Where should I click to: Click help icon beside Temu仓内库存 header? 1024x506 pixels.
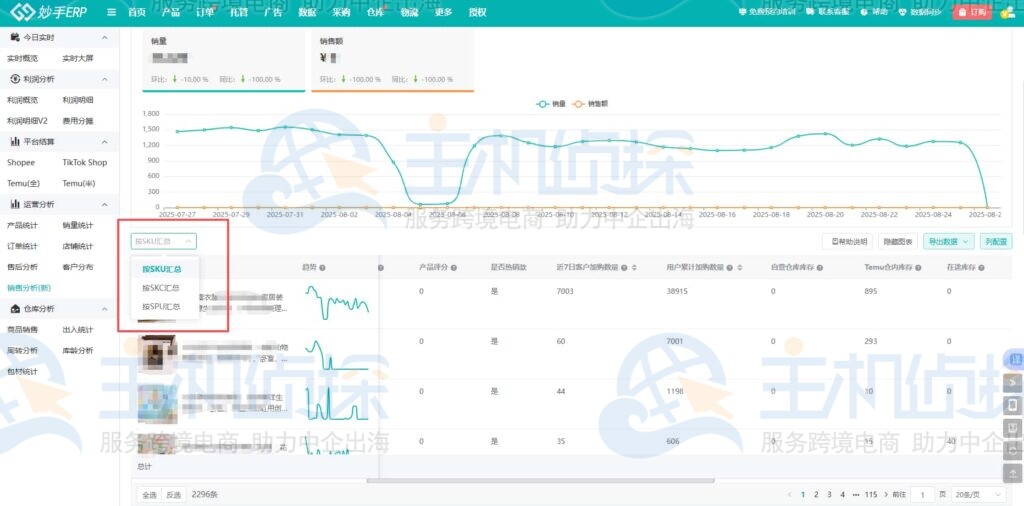(x=921, y=267)
